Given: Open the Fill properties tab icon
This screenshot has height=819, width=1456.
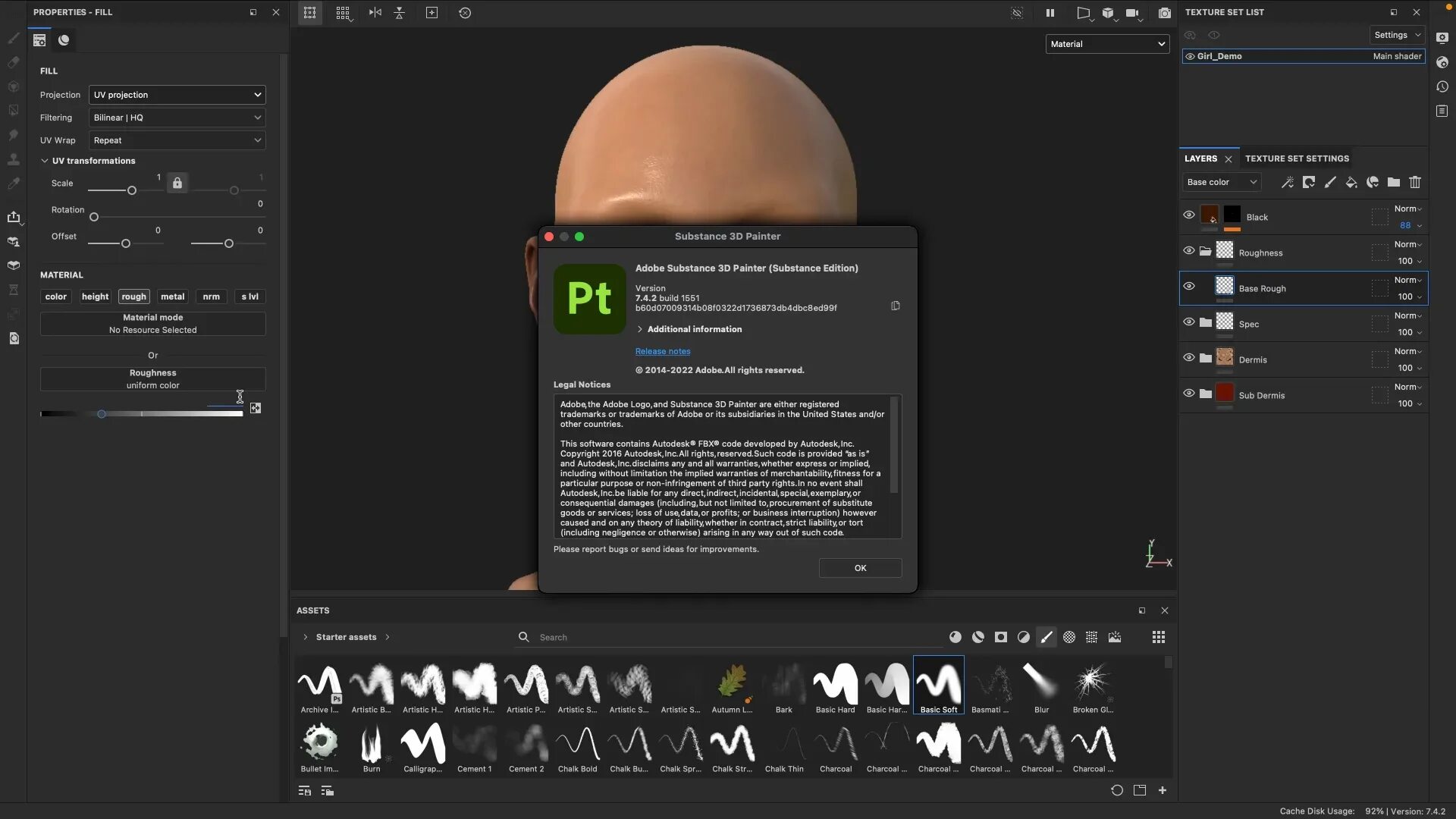Looking at the screenshot, I should click(39, 40).
